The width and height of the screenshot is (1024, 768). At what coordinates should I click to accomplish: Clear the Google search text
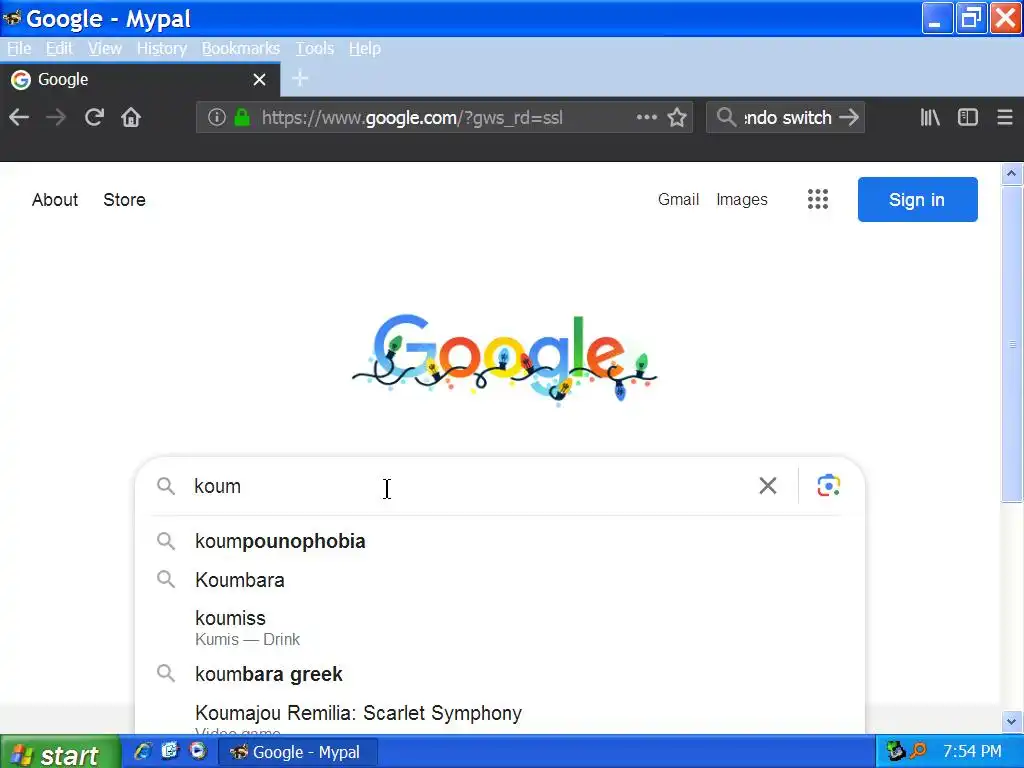click(768, 486)
